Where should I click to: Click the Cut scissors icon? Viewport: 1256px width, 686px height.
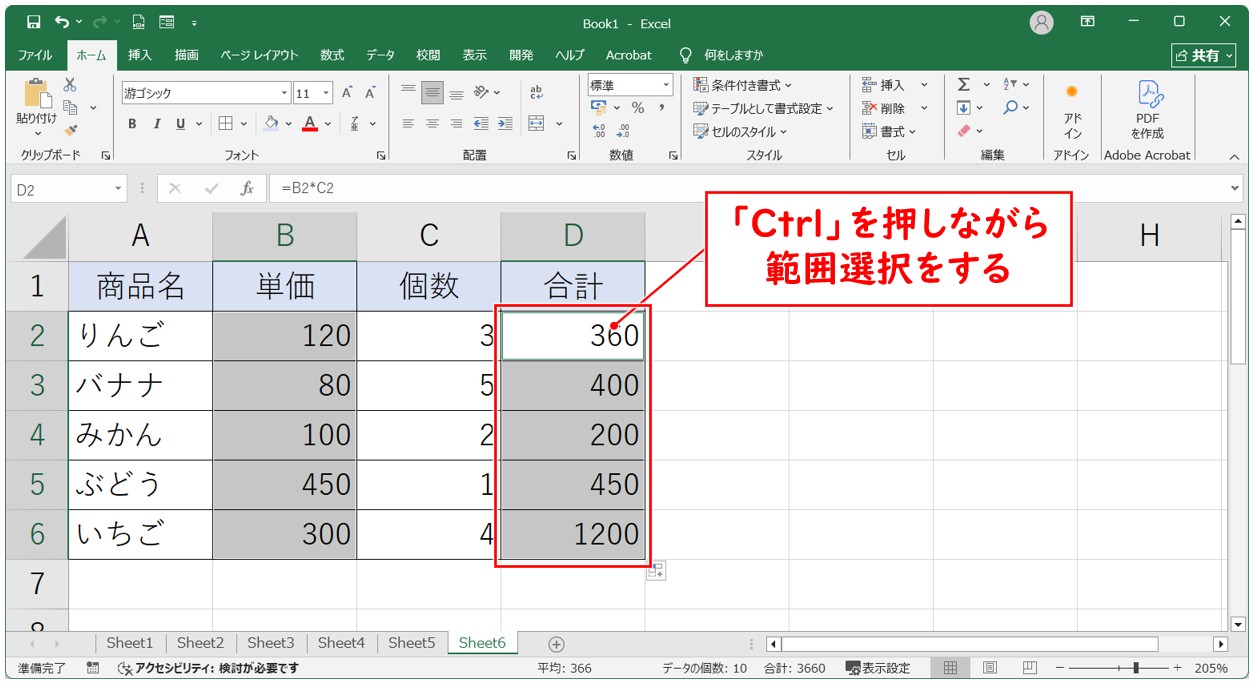[70, 86]
